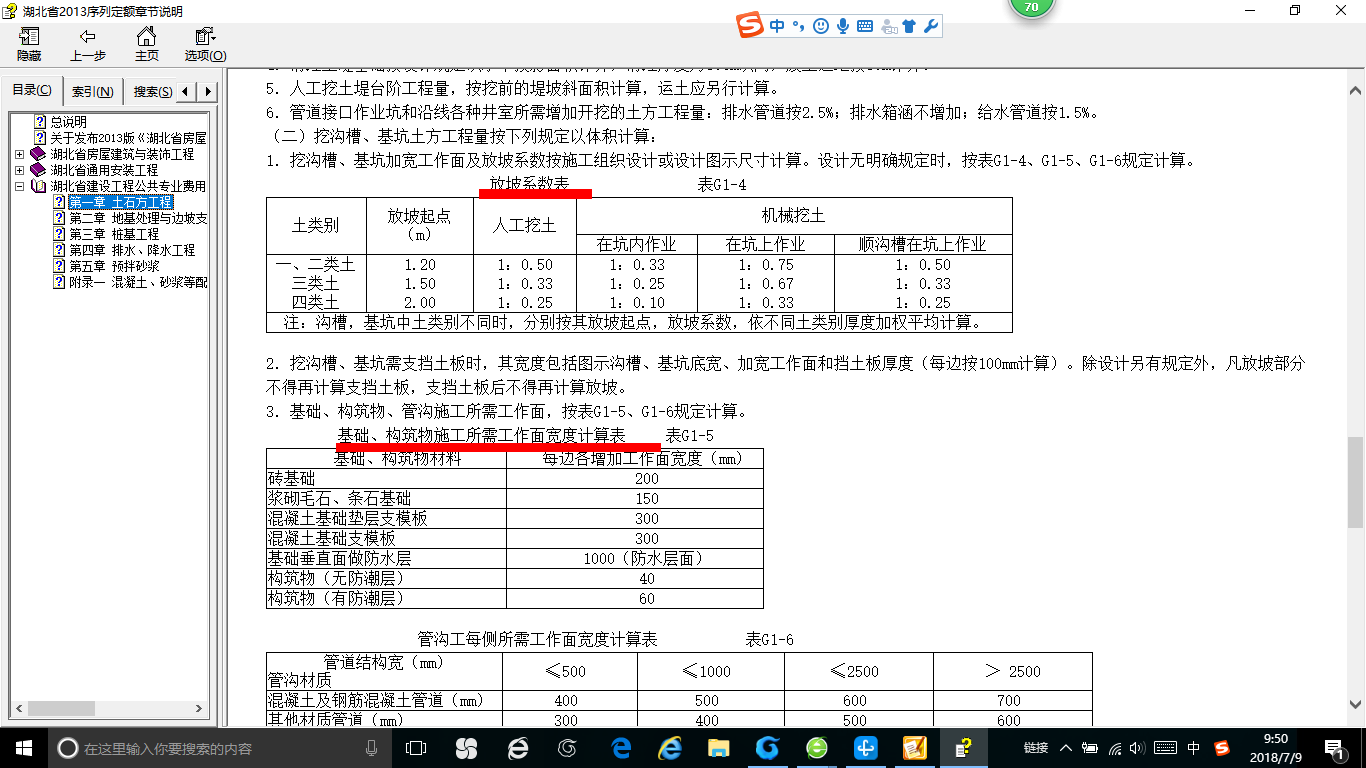
Task: Switch to the 索引(N) index tab
Action: (x=92, y=92)
